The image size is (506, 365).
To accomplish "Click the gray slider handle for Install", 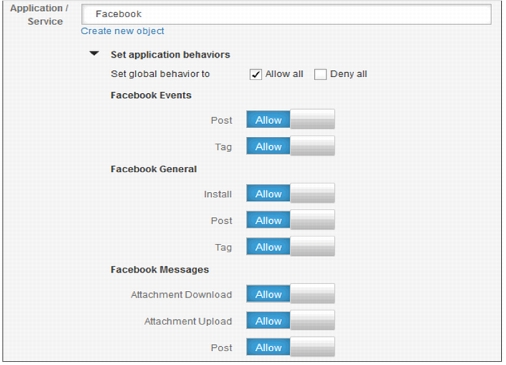I will coord(312,193).
